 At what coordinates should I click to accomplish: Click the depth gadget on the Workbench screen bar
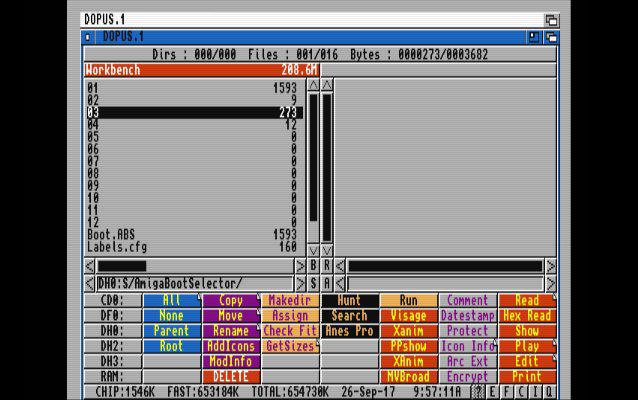[x=551, y=20]
